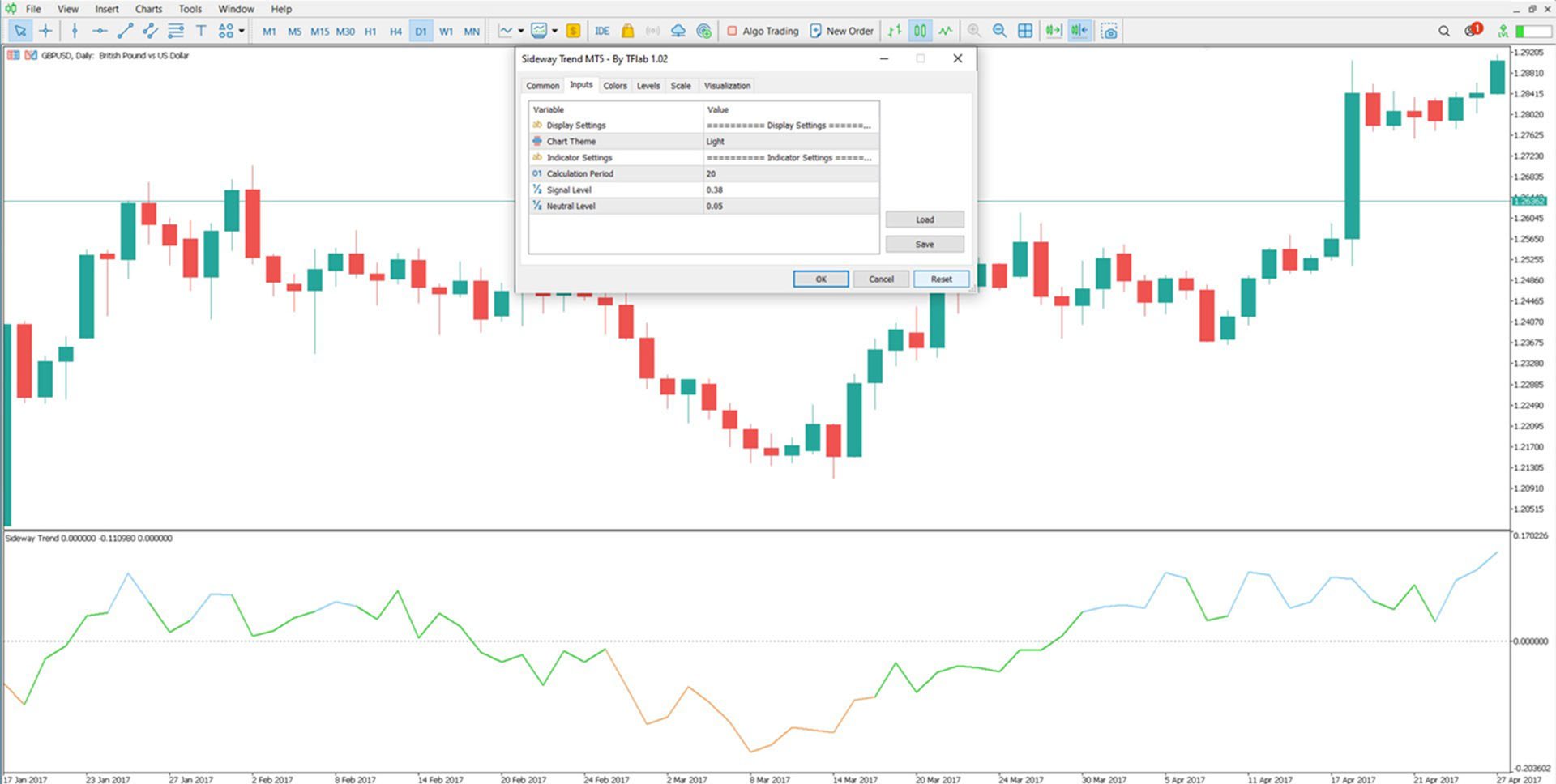1556x784 pixels.
Task: Switch chart to W1 timeframe
Action: 446,32
